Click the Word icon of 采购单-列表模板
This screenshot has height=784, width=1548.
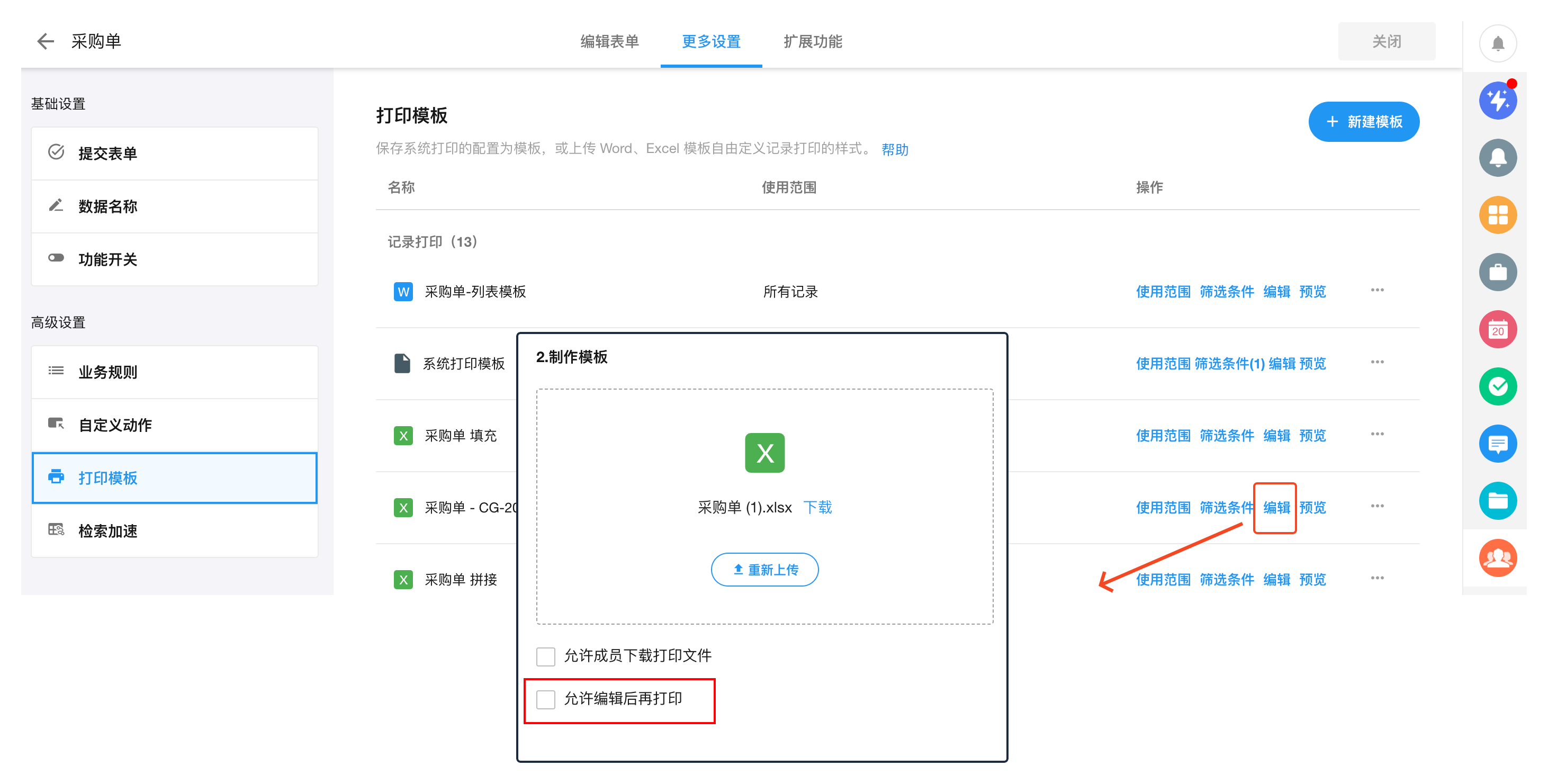[x=403, y=292]
